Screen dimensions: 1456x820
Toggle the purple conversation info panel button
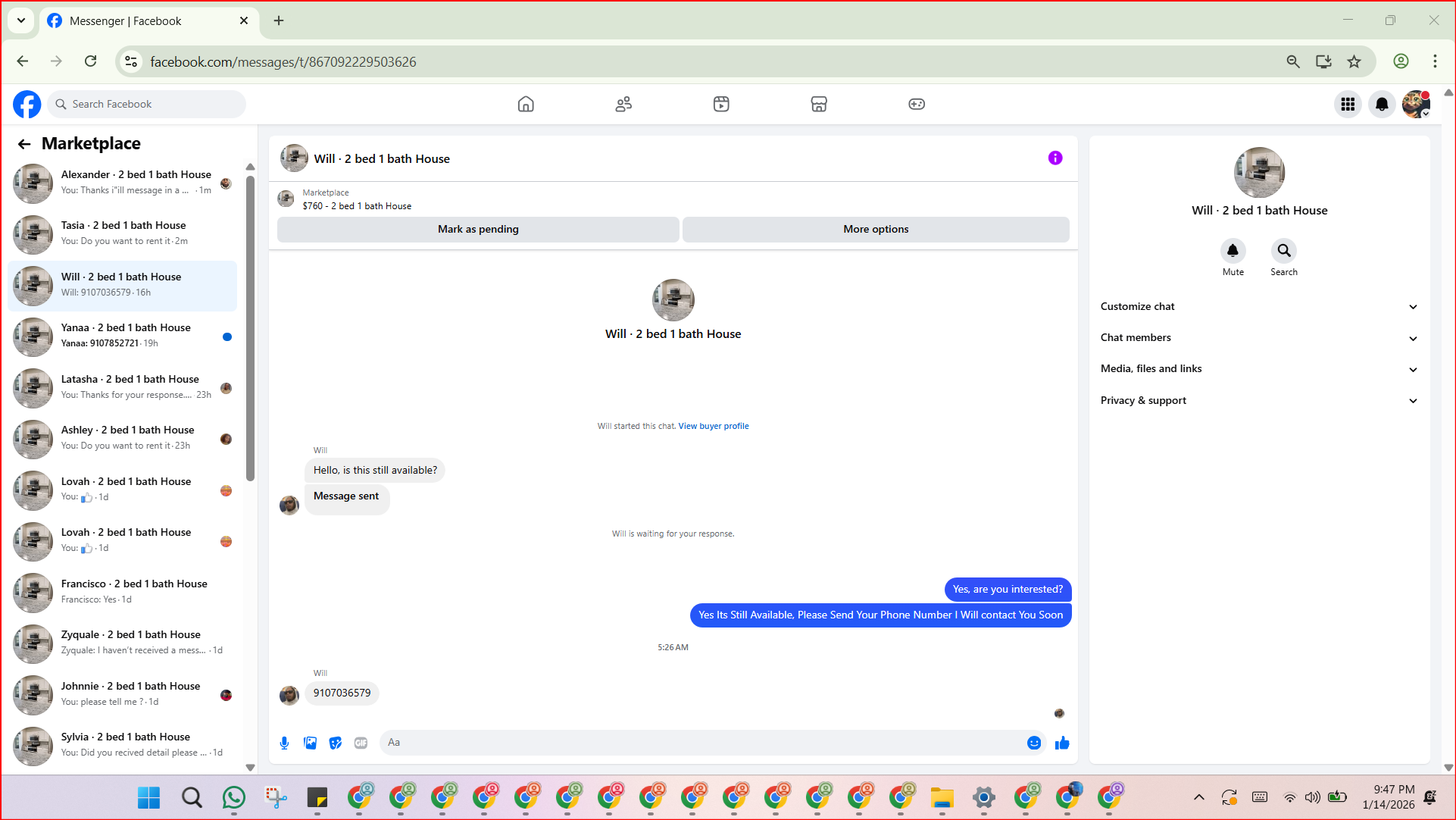pos(1055,158)
